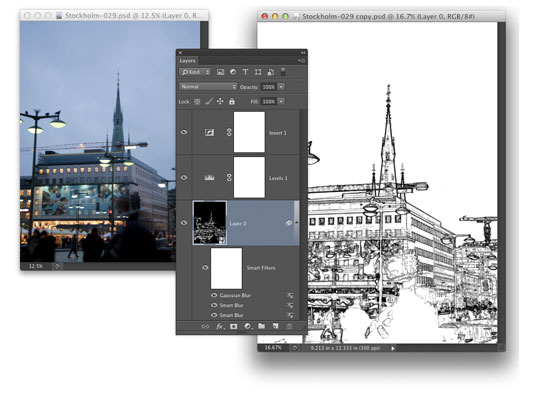
Task: Click the Opacity 100% value field
Action: [x=269, y=87]
